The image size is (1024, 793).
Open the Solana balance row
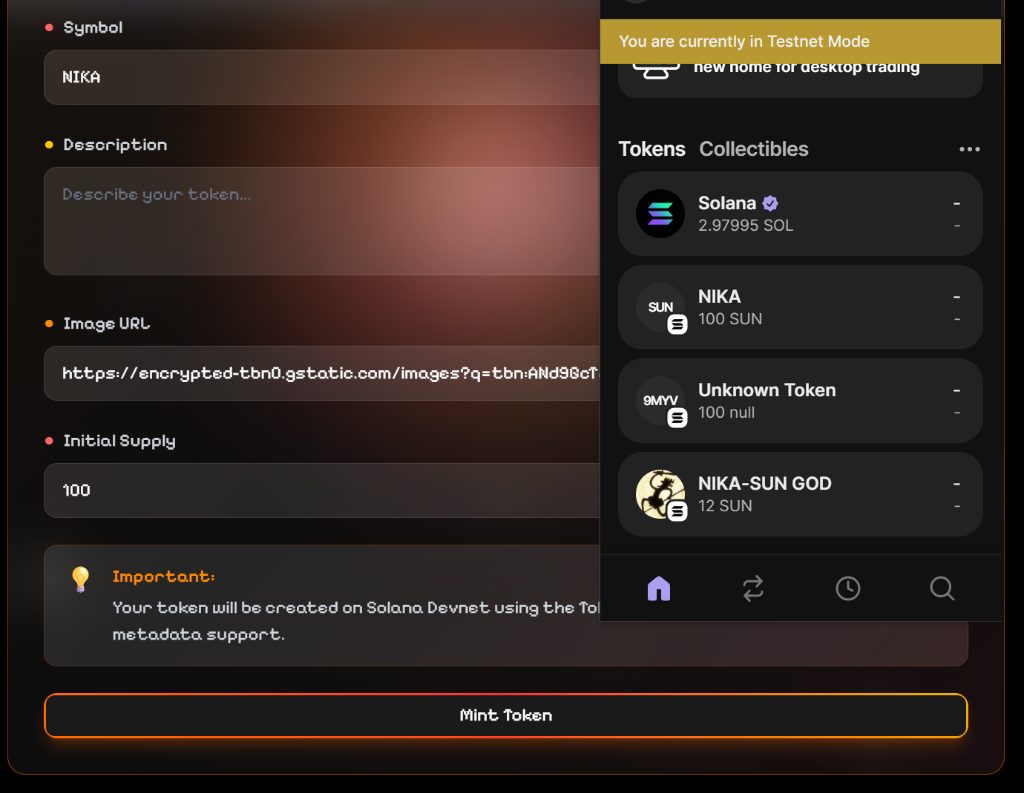pyautogui.click(x=800, y=214)
